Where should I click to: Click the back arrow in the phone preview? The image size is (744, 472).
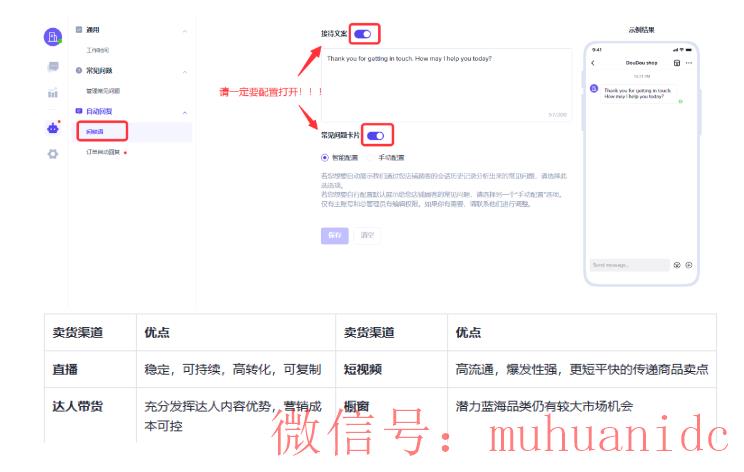coord(593,63)
